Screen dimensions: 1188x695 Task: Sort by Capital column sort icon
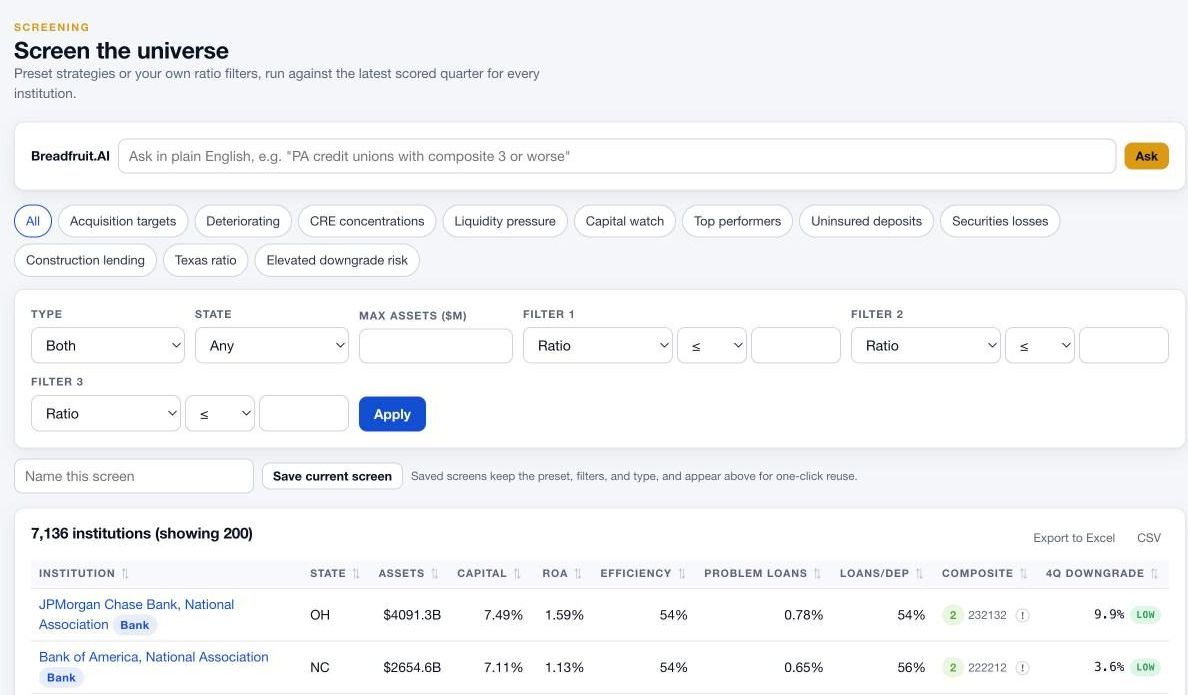coord(517,574)
